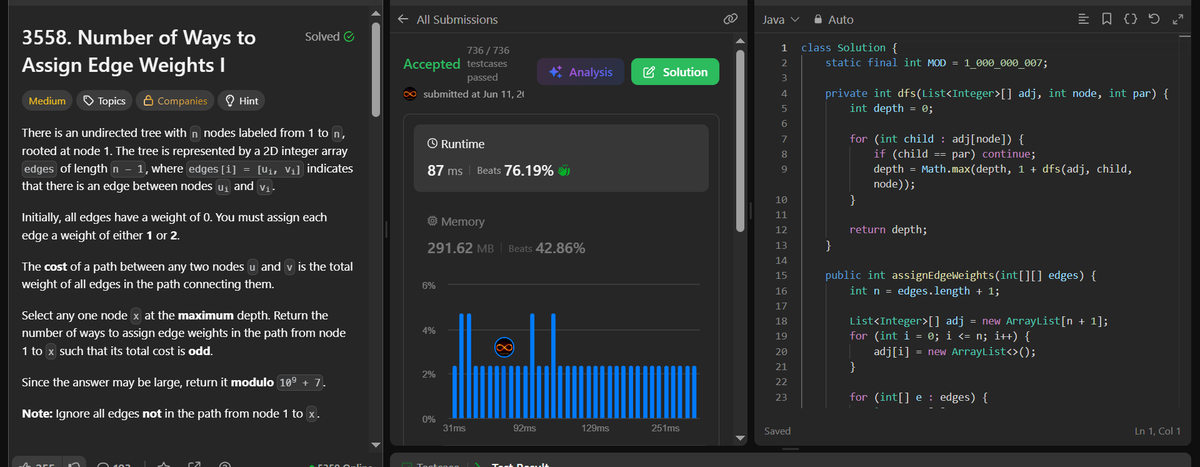Click the 92ms chart axis label
Screen dimensions: 1200x467
pos(523,428)
